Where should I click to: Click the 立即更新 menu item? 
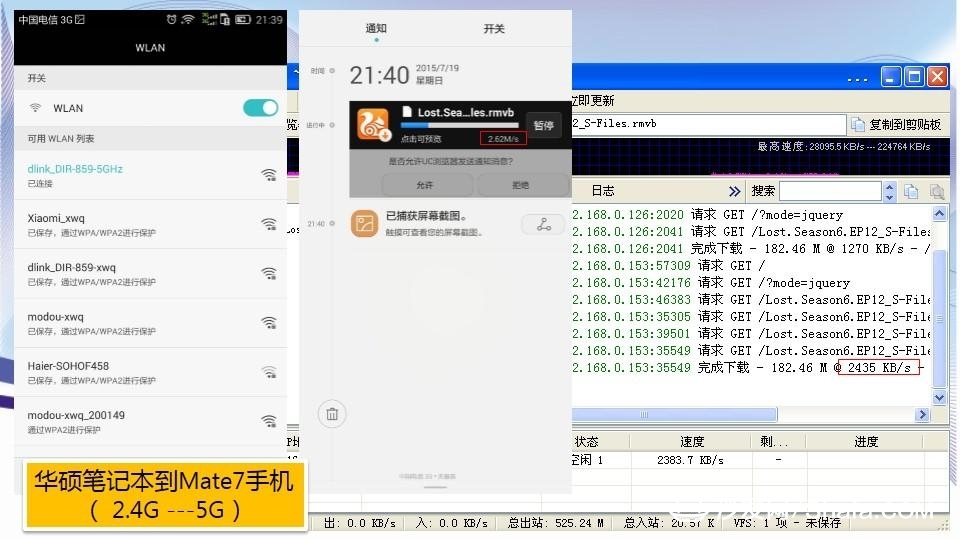click(593, 100)
